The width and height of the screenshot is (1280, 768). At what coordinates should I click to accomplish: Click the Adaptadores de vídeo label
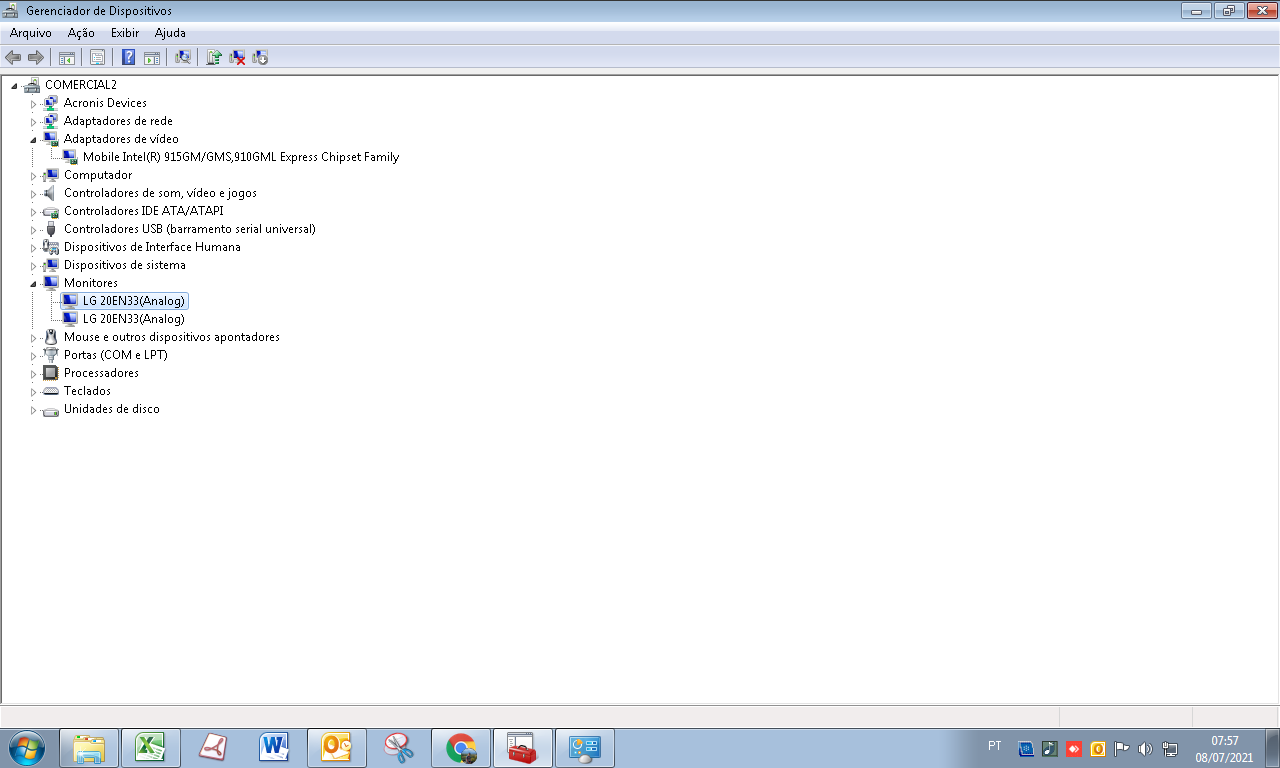[x=121, y=139]
